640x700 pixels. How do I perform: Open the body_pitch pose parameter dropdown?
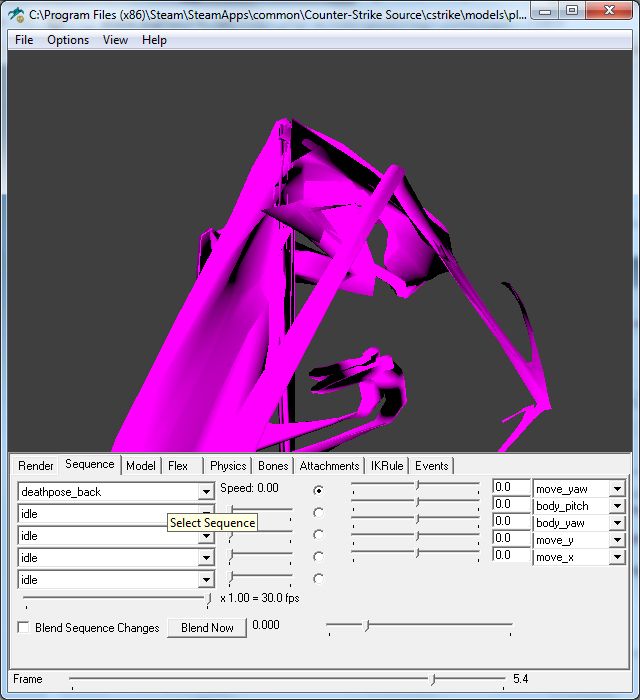(617, 506)
